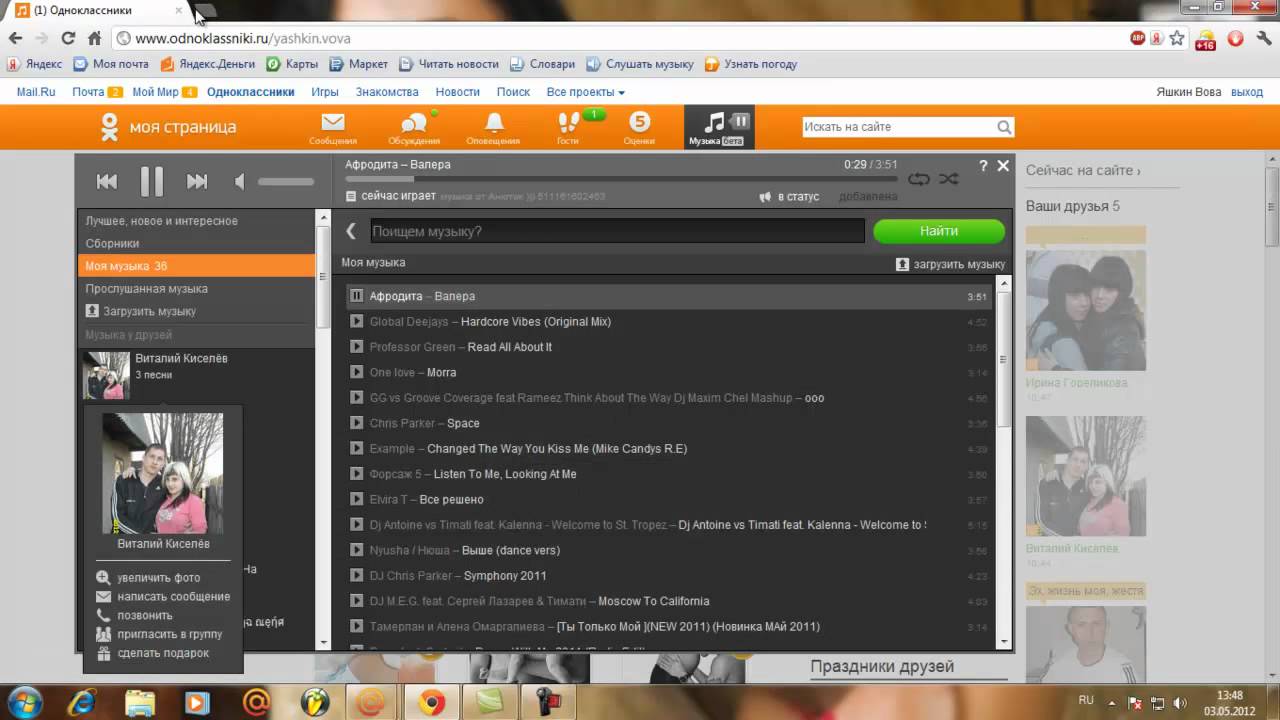Open Обсуждения in the orange bar
This screenshot has height=720, width=1280.
coord(414,128)
